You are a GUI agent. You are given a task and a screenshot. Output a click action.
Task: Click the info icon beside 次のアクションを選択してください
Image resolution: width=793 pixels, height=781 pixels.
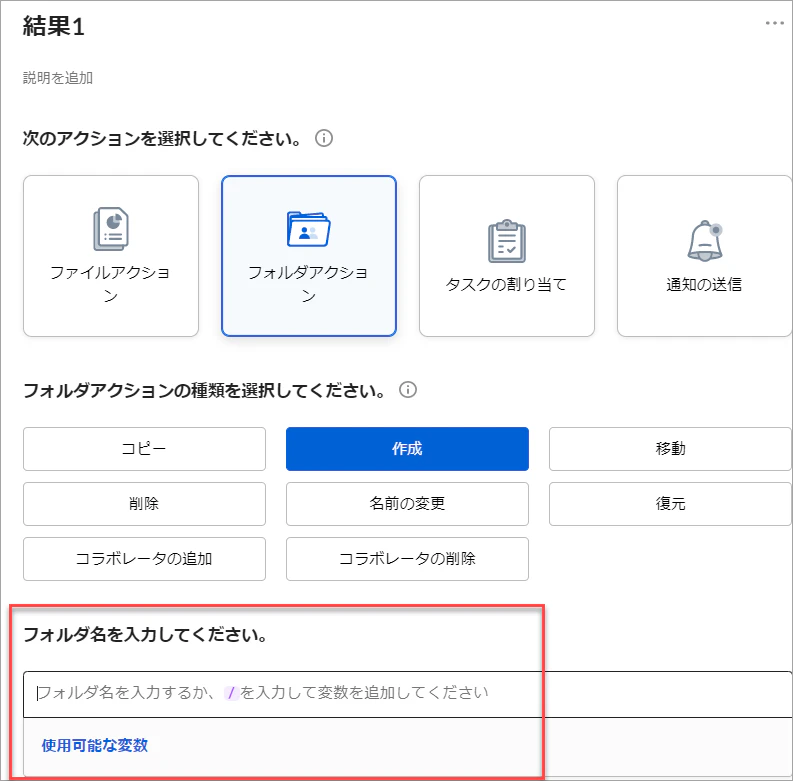coord(324,138)
